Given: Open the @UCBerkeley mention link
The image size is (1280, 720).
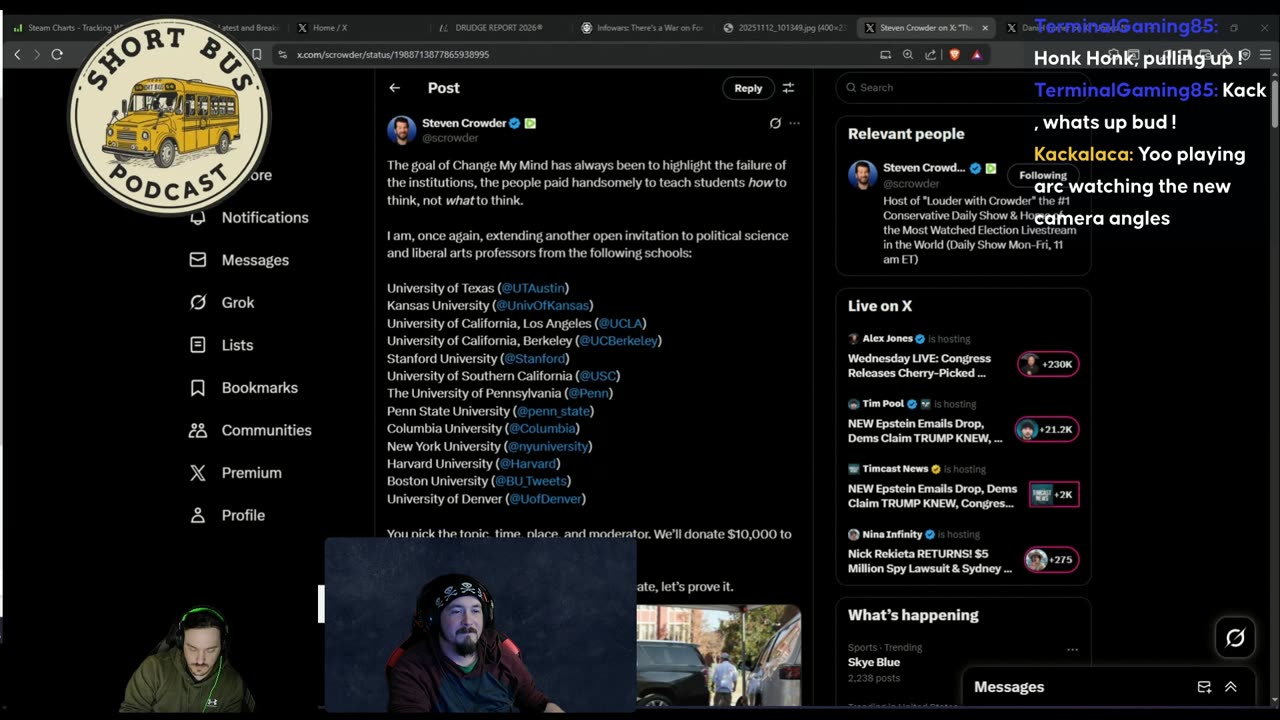Looking at the screenshot, I should [618, 340].
